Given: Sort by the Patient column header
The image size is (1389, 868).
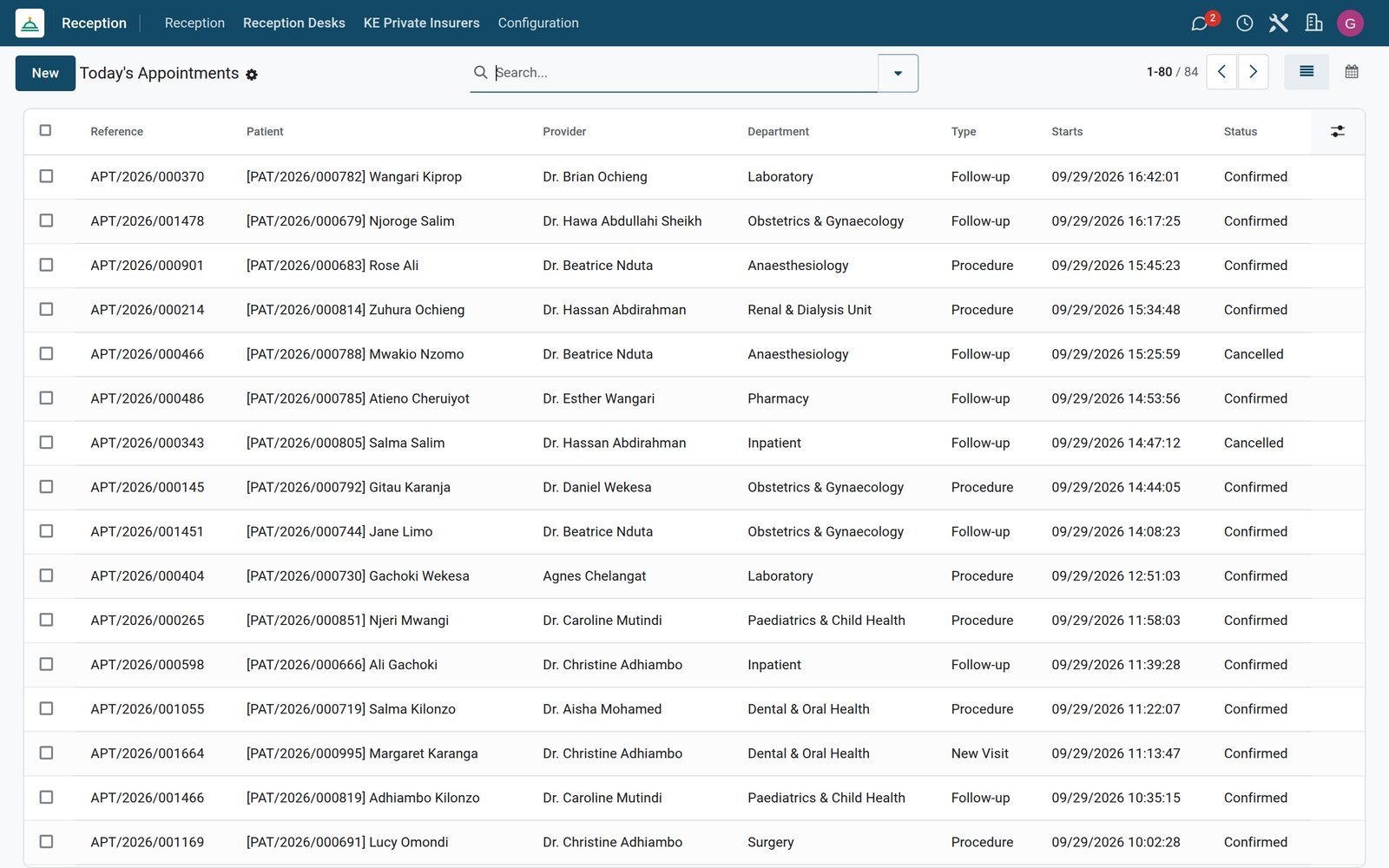Looking at the screenshot, I should 265,132.
